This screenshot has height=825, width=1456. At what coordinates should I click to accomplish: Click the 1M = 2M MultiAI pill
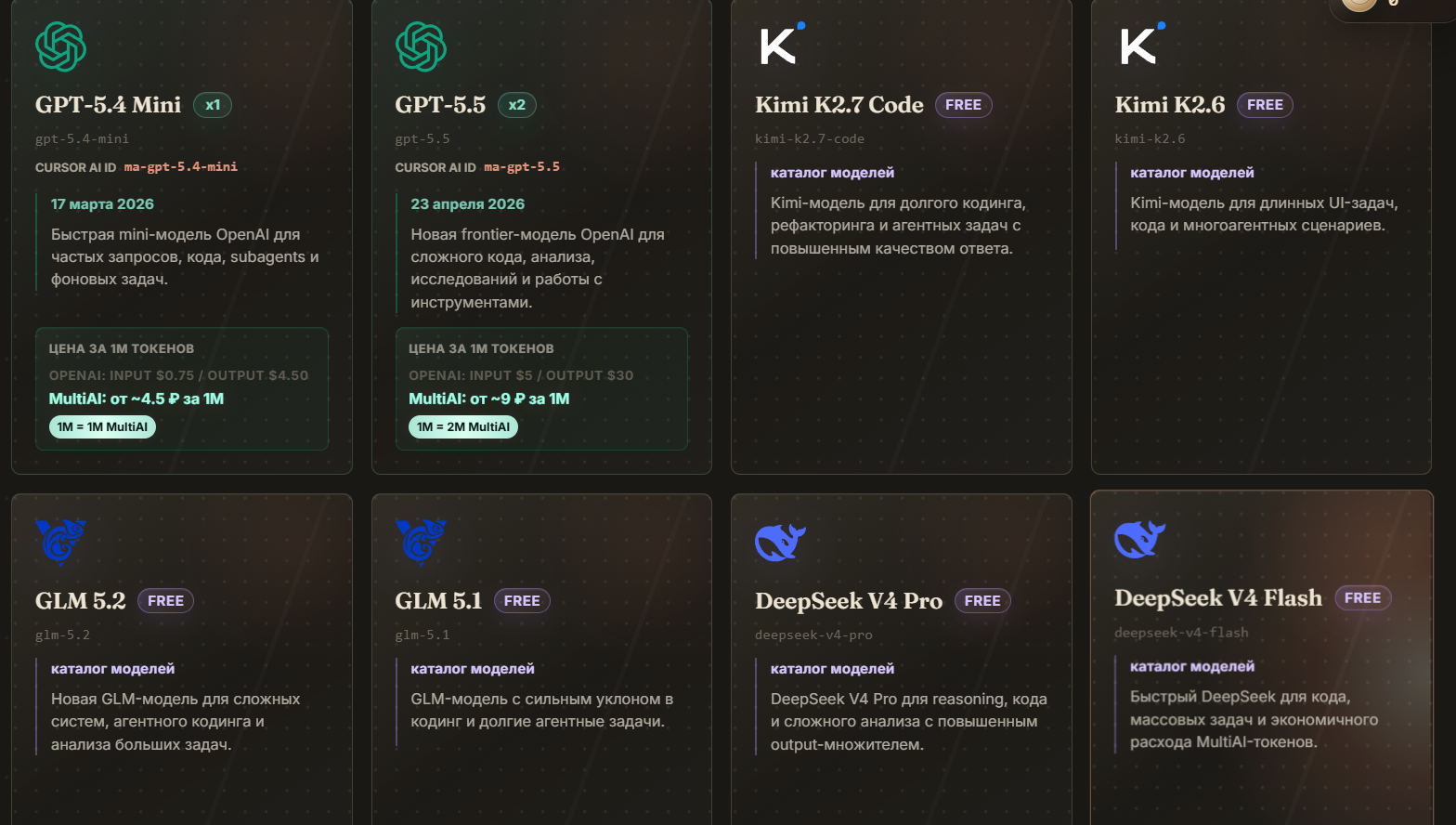[462, 426]
